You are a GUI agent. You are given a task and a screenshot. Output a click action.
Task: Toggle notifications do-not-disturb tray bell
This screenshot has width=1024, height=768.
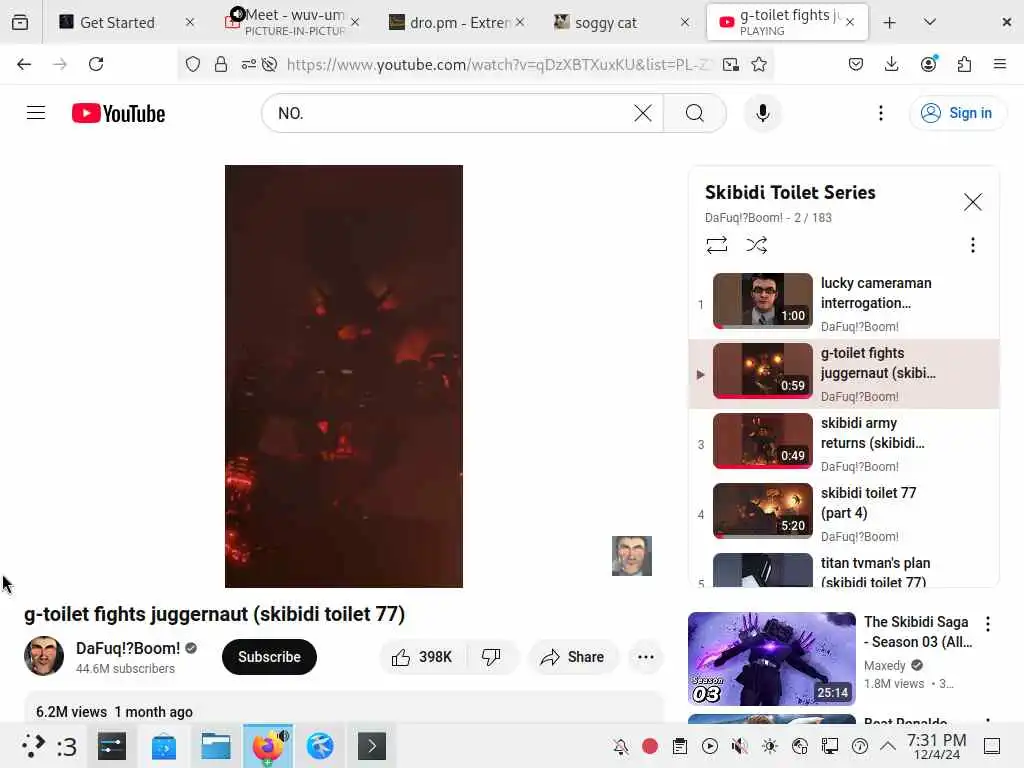click(620, 746)
